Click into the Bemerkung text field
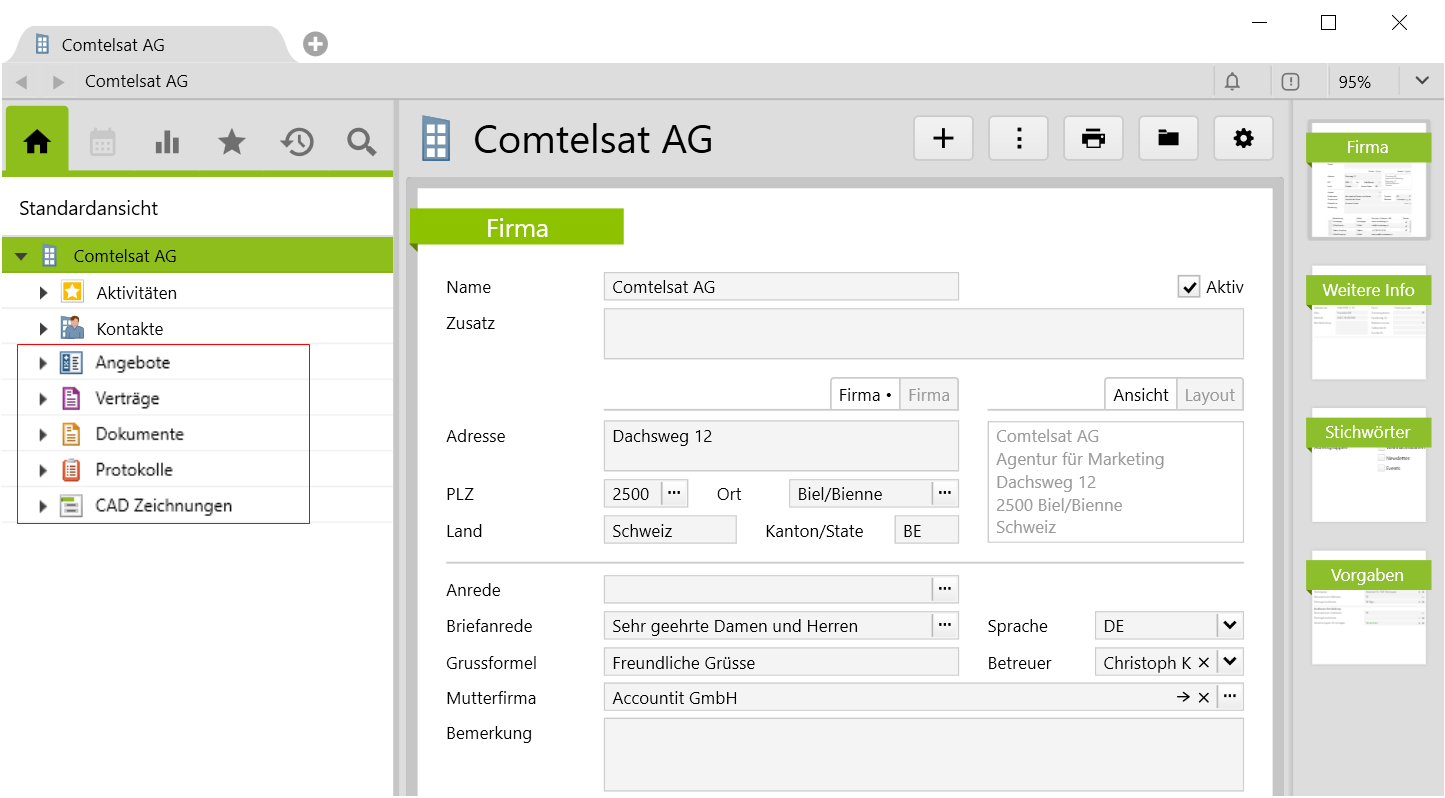The height and width of the screenshot is (798, 1445). click(x=922, y=754)
